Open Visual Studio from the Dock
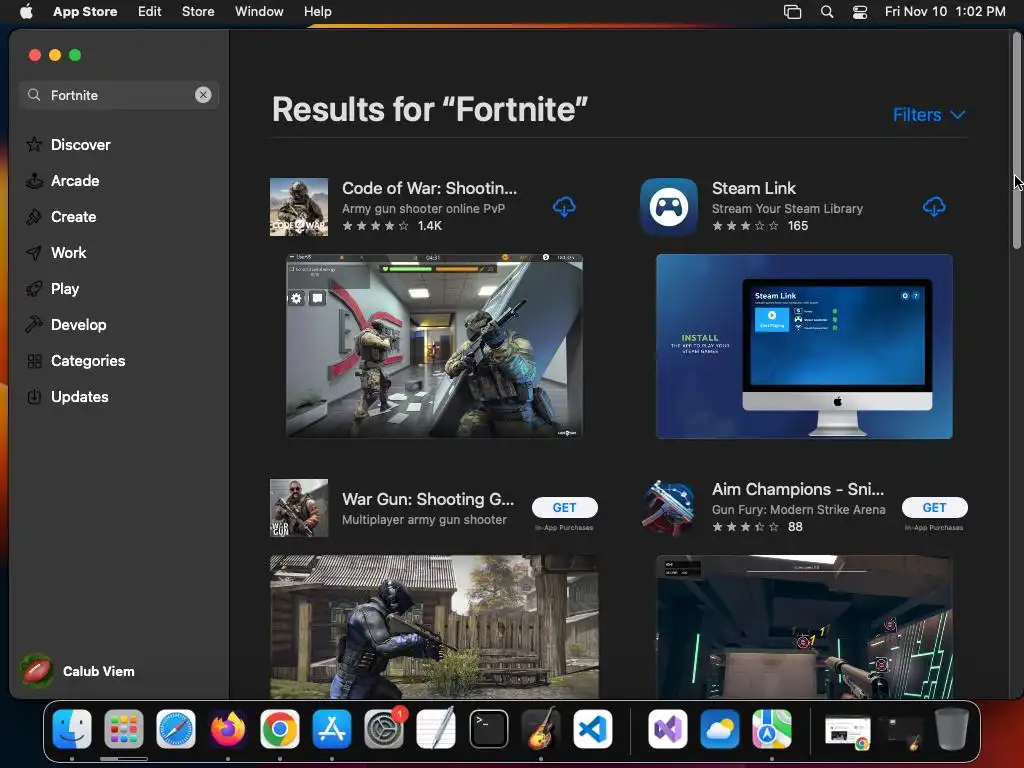 (667, 729)
